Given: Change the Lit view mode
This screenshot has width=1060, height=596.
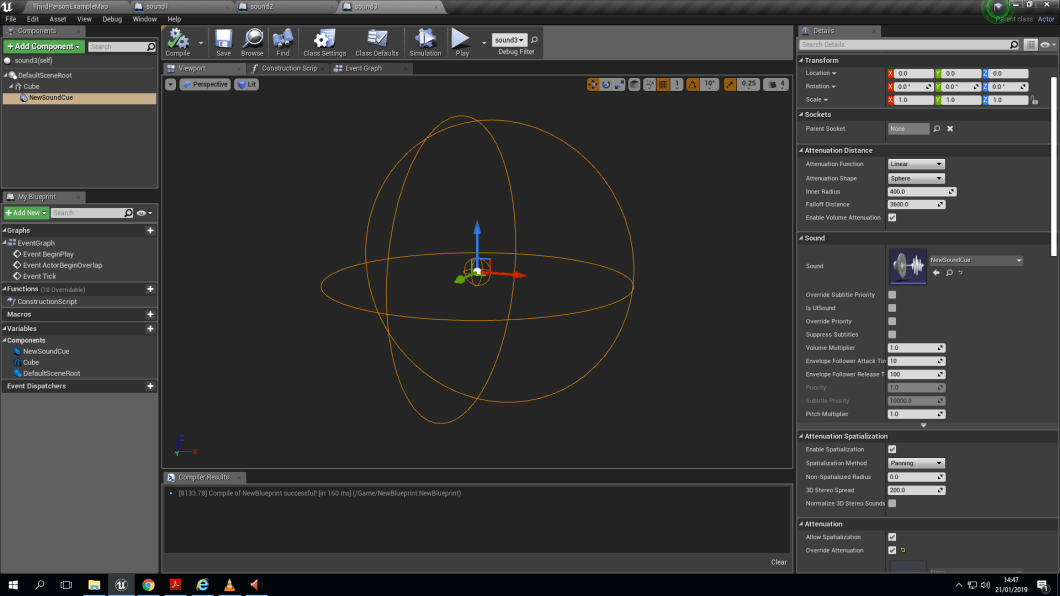Looking at the screenshot, I should [x=247, y=84].
